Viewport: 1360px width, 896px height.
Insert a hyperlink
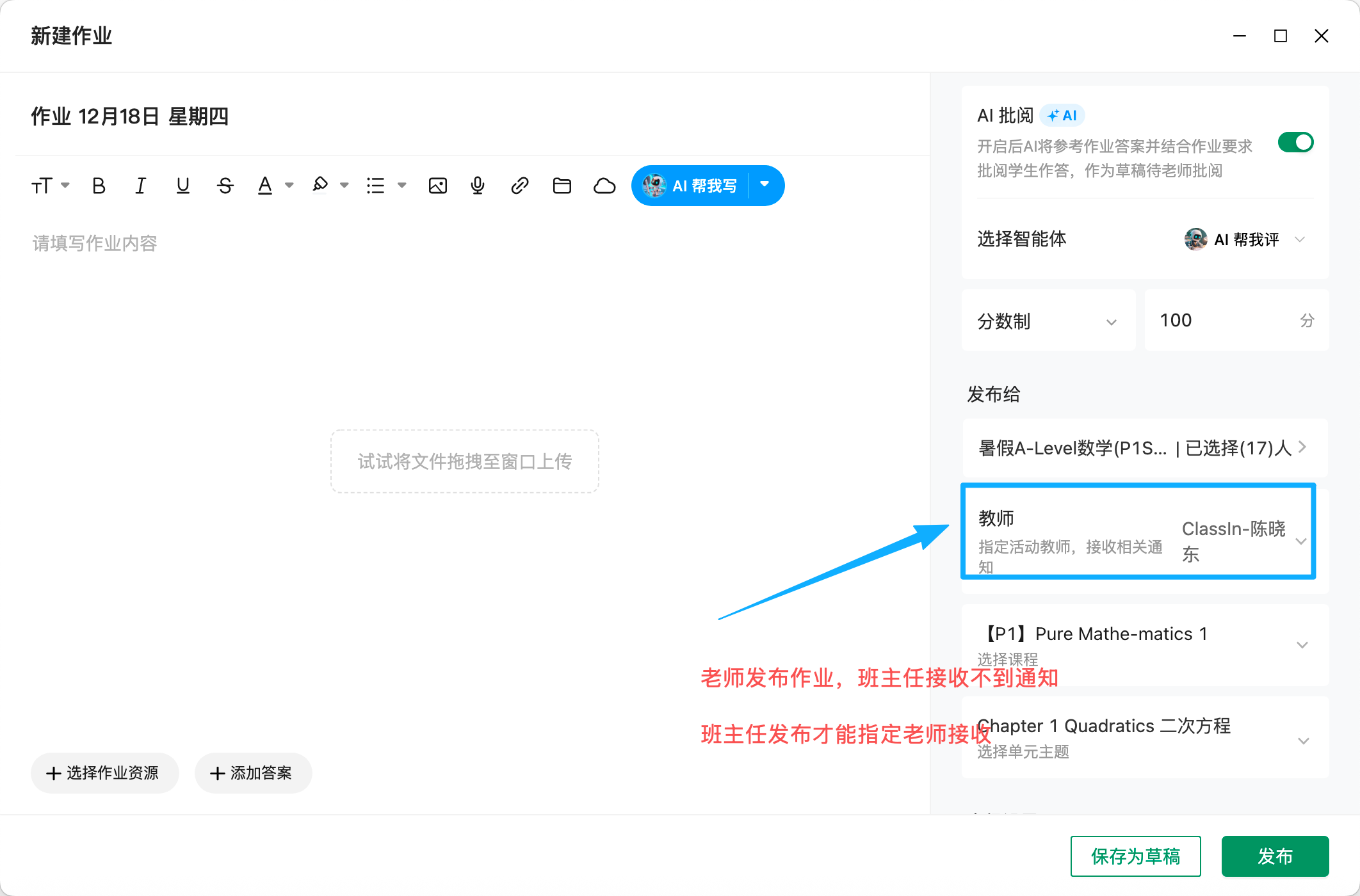(519, 185)
